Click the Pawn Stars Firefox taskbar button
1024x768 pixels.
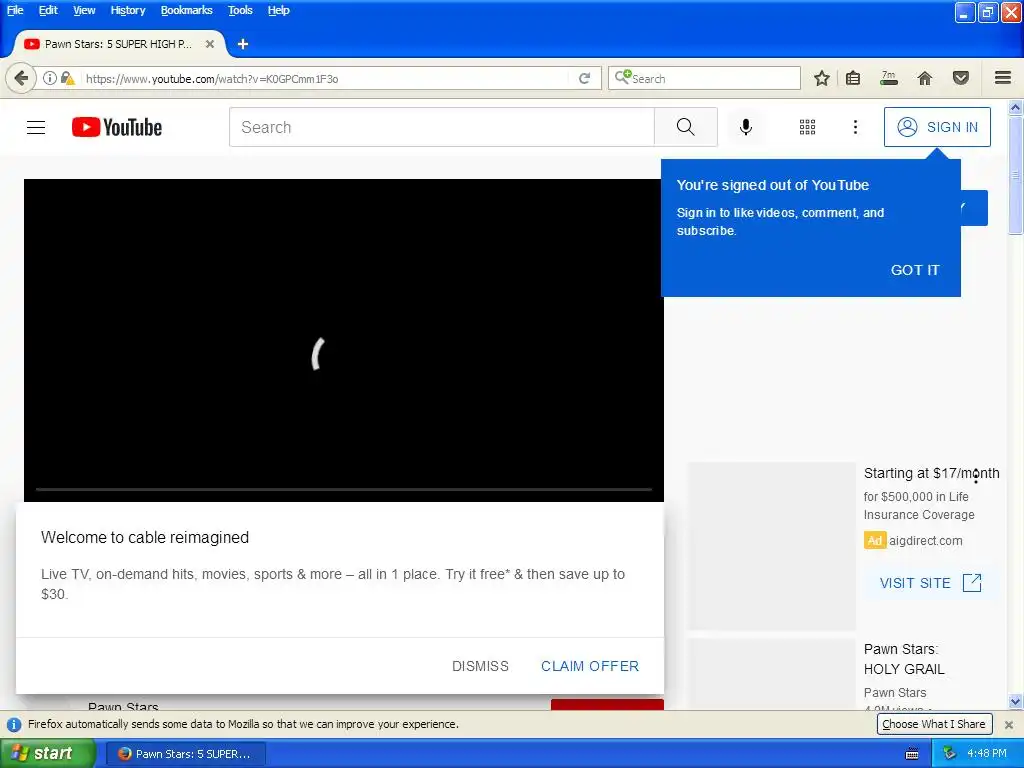185,754
